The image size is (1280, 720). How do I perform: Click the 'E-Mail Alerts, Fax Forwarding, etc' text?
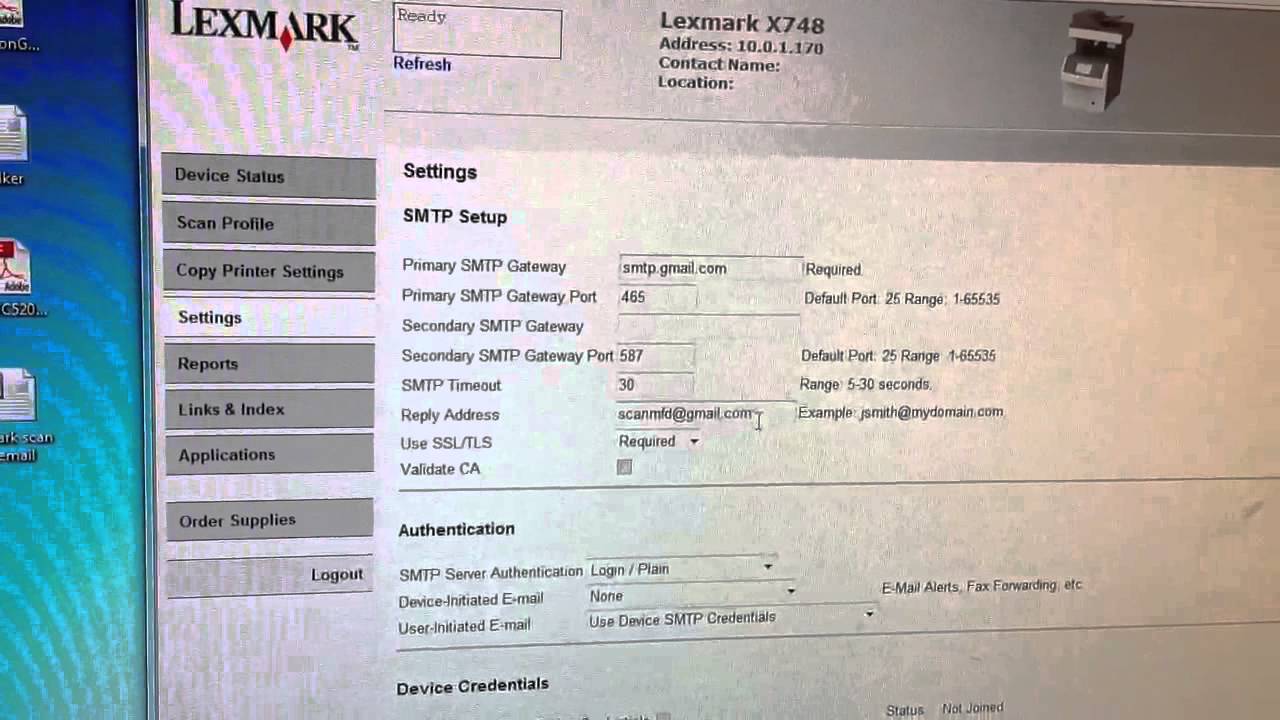click(x=982, y=587)
